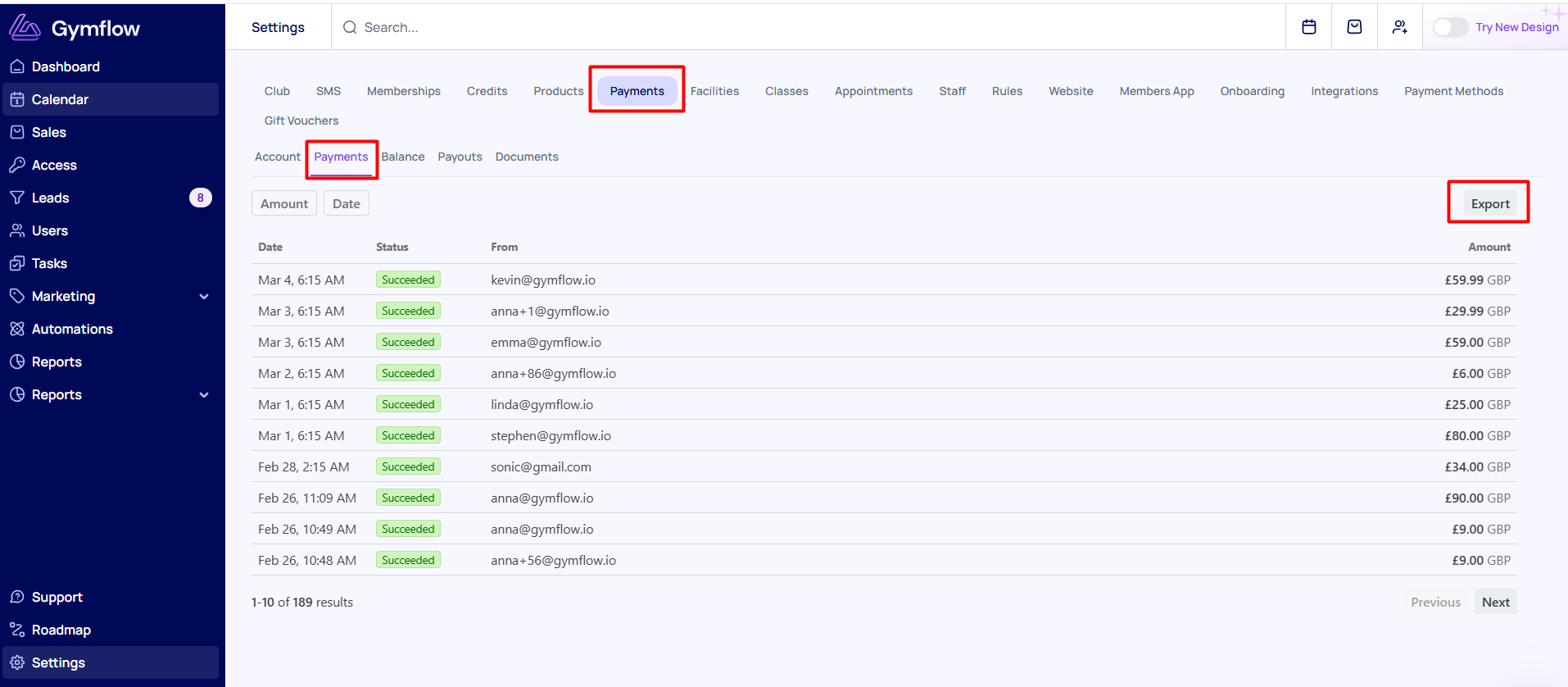
Task: Click the linda@gymflow.io payment email
Action: [542, 404]
